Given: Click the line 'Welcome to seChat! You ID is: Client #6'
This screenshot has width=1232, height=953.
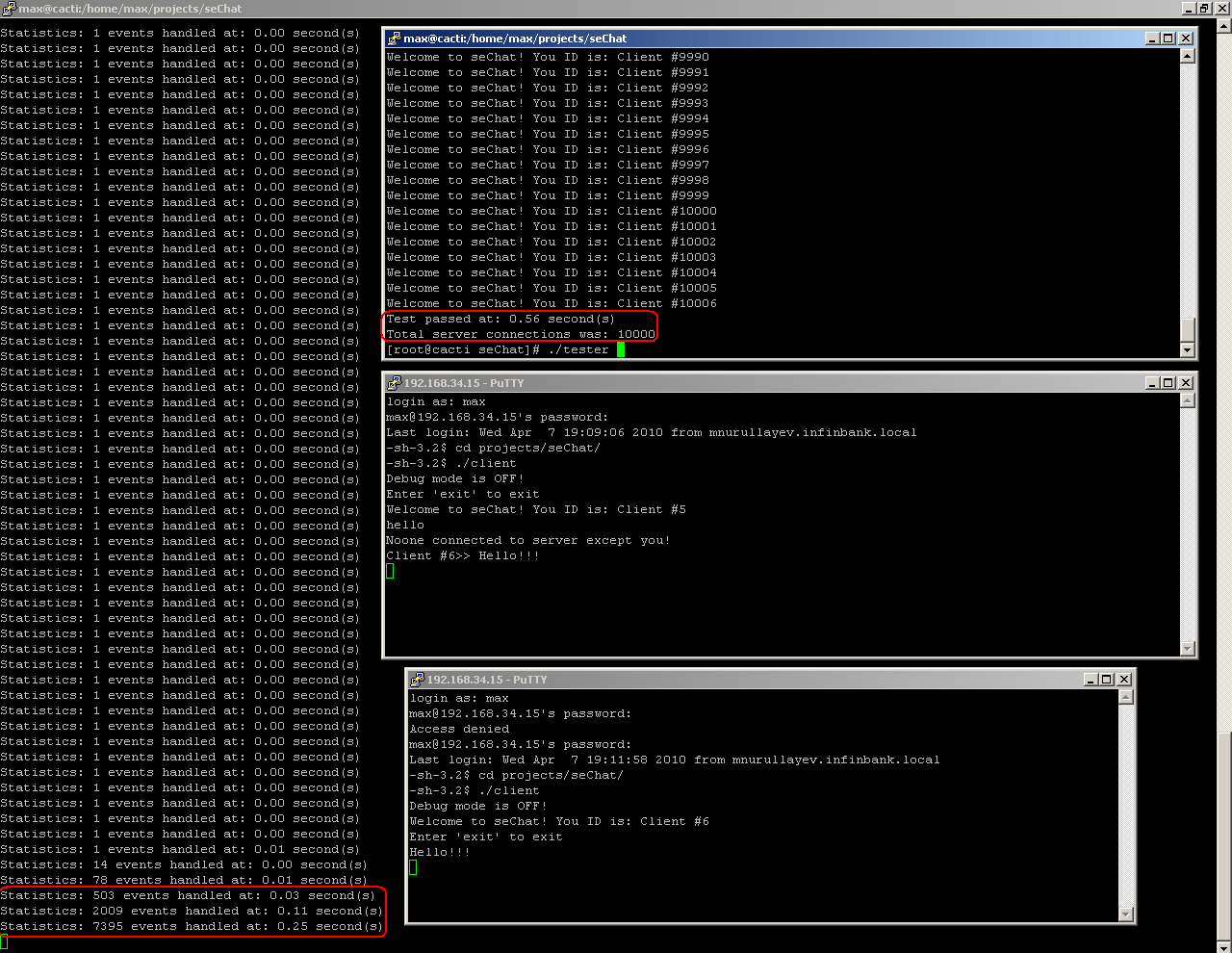Looking at the screenshot, I should click(x=559, y=821).
